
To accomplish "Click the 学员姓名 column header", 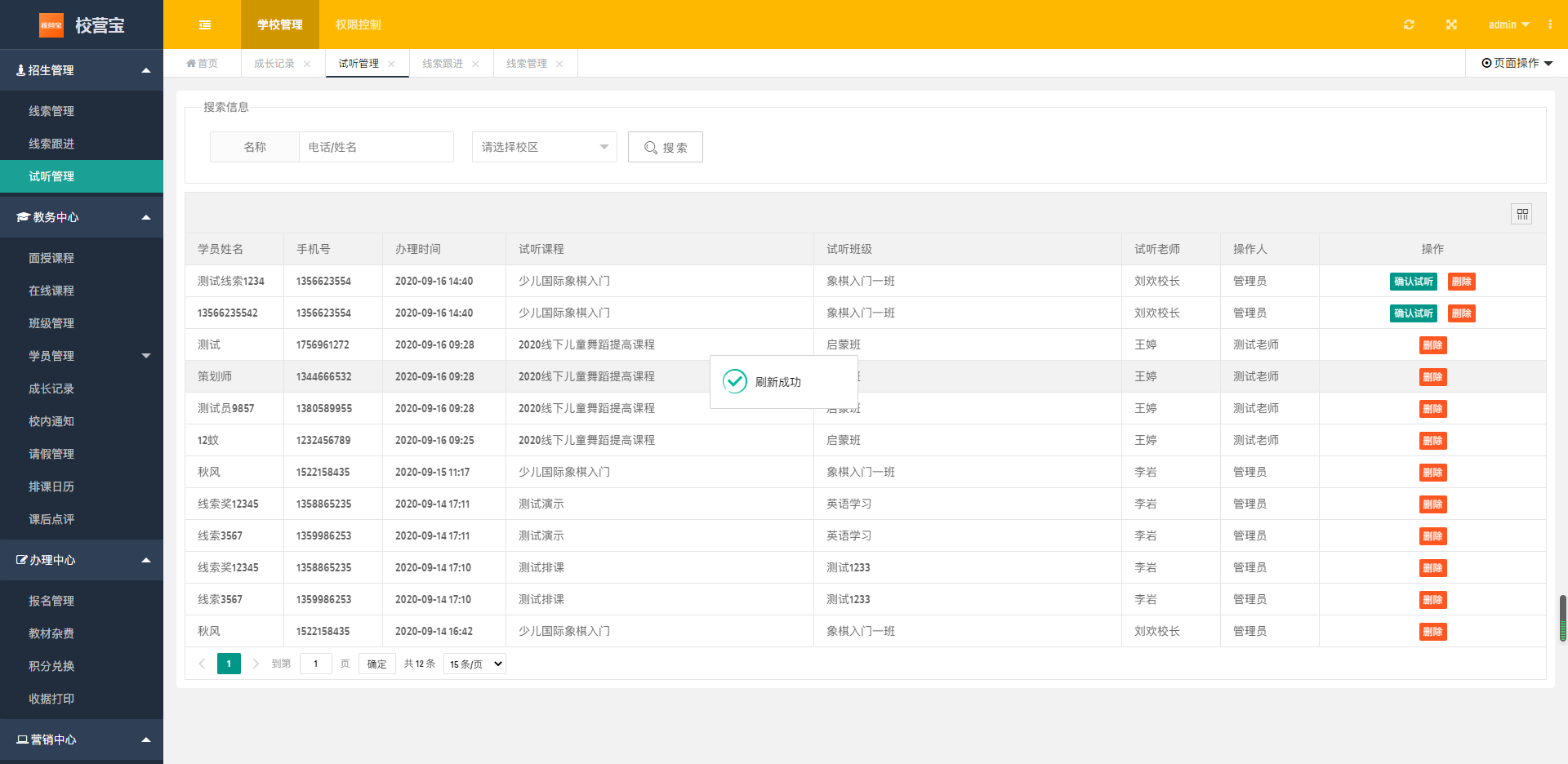I will pyautogui.click(x=234, y=249).
